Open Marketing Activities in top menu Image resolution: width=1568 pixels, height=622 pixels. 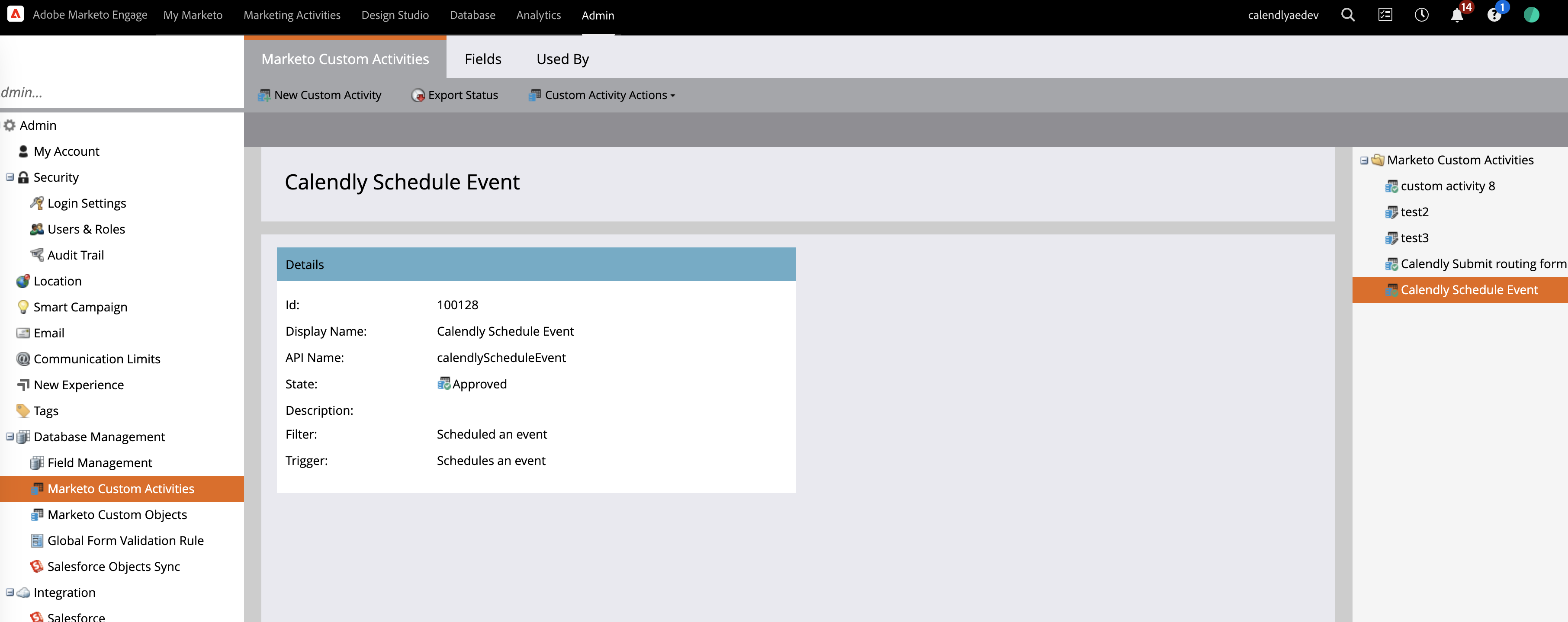click(292, 15)
